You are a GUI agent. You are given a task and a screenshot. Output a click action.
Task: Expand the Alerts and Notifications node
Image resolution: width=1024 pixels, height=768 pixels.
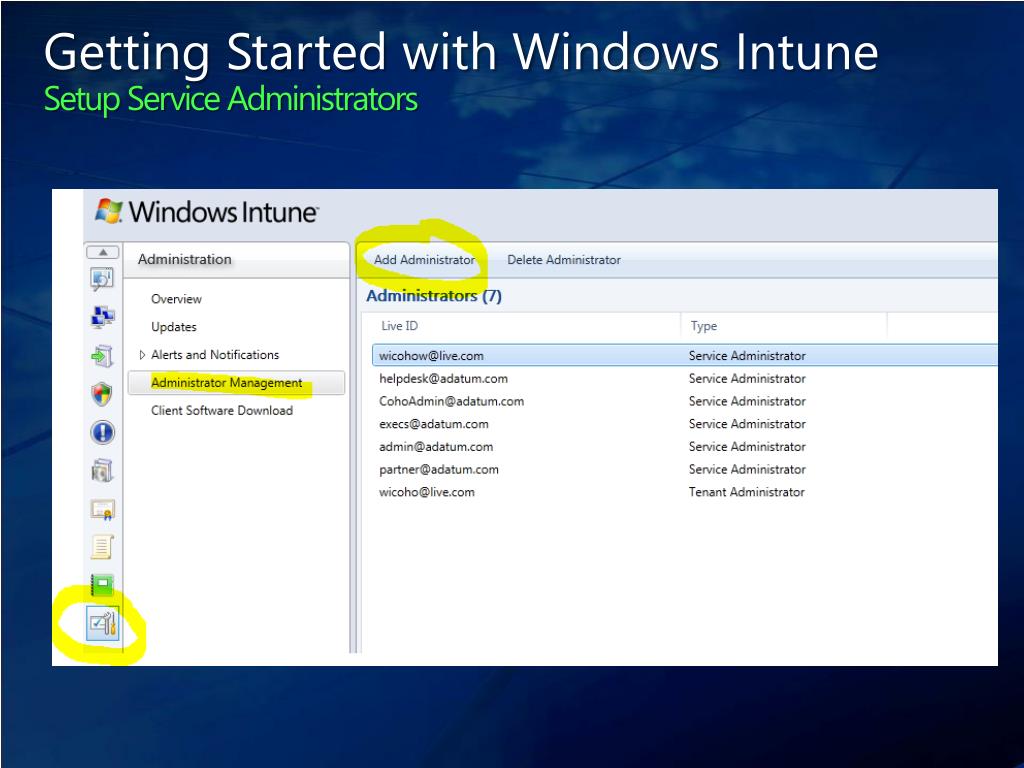(142, 355)
